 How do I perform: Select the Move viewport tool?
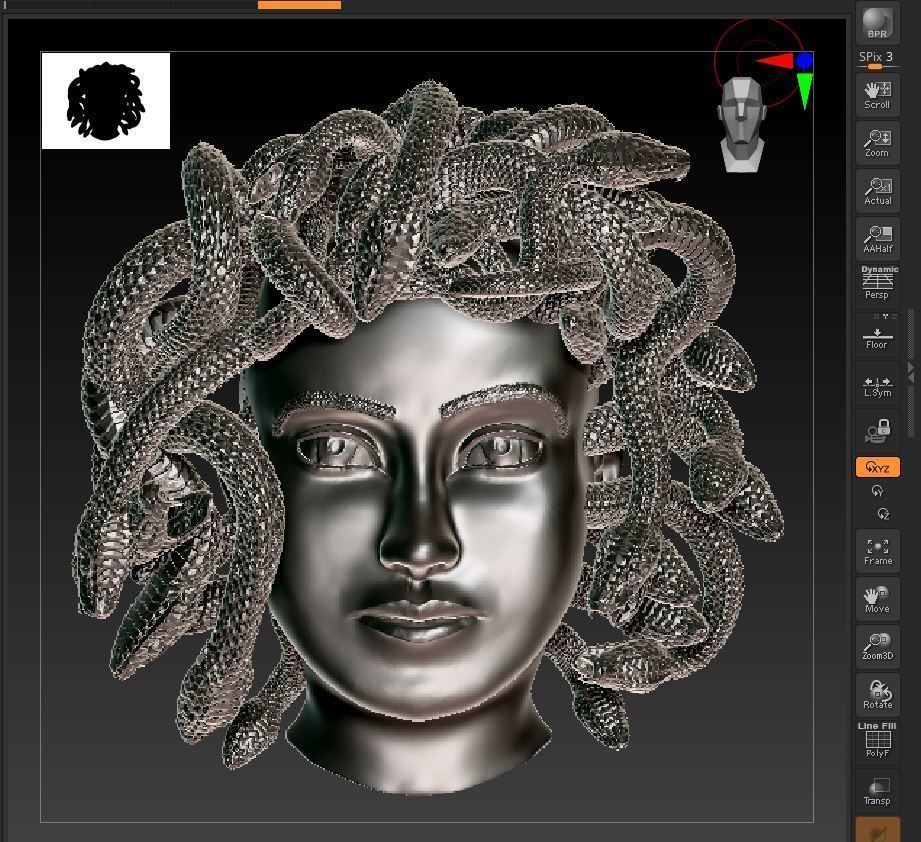(876, 597)
